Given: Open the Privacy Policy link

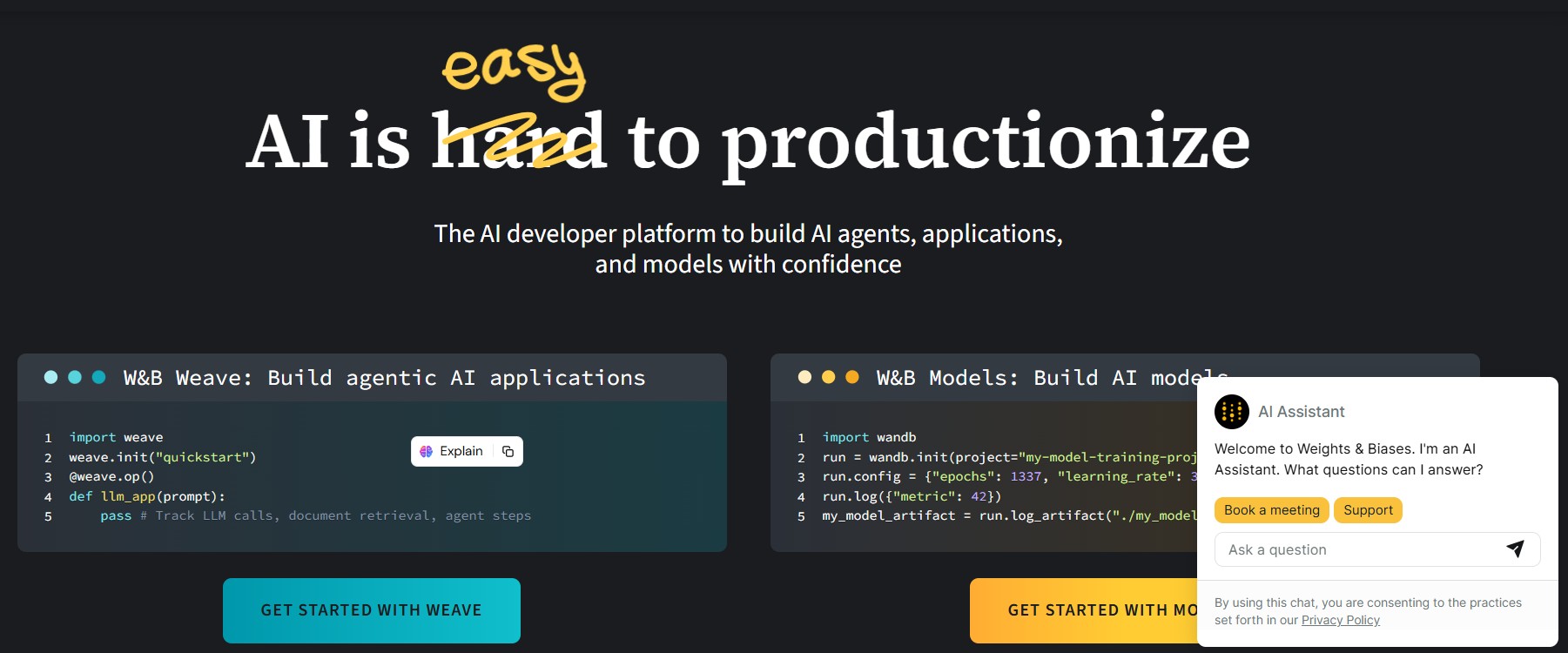Looking at the screenshot, I should 1341,620.
